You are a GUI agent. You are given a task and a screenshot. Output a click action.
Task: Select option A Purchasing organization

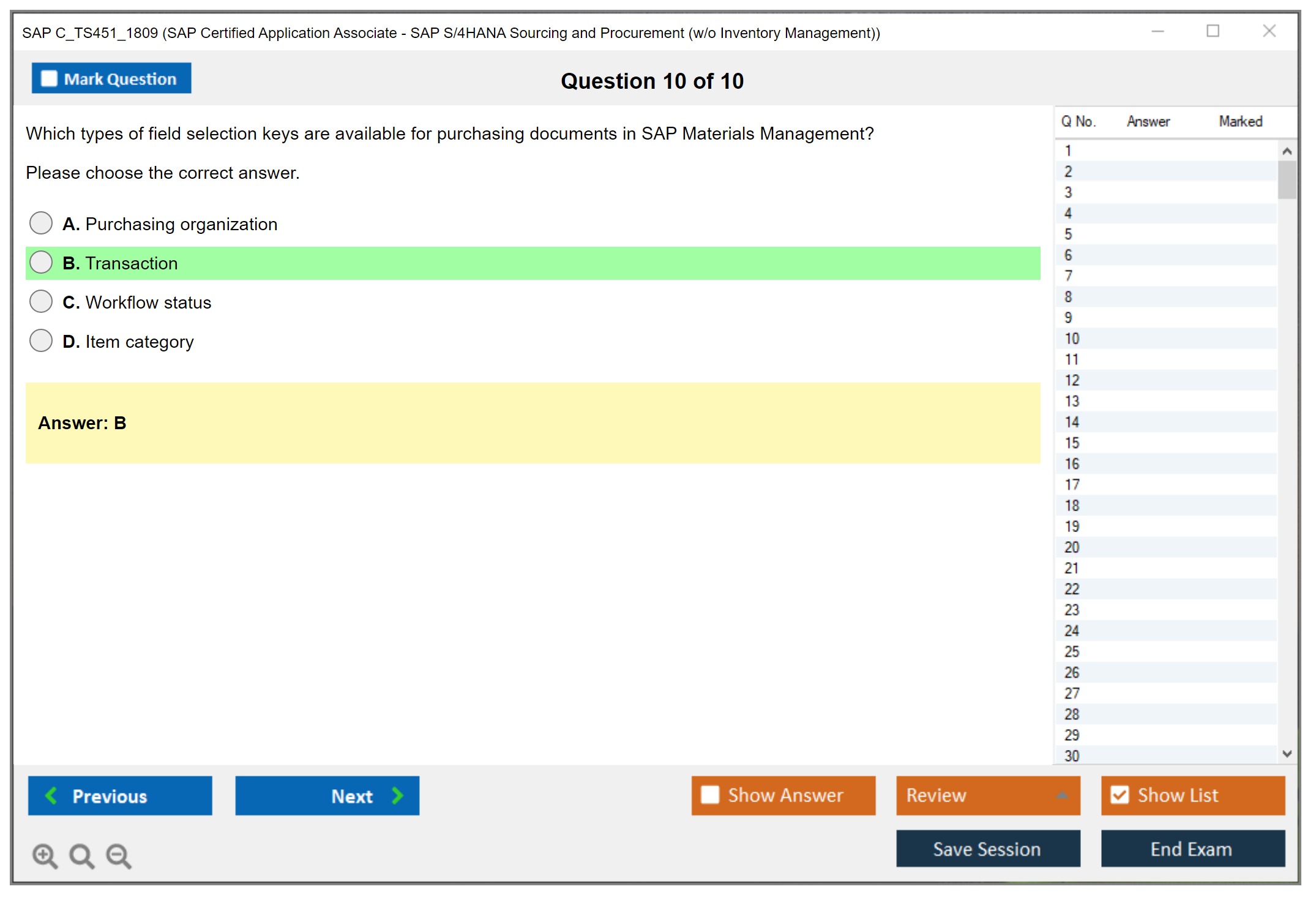click(41, 223)
